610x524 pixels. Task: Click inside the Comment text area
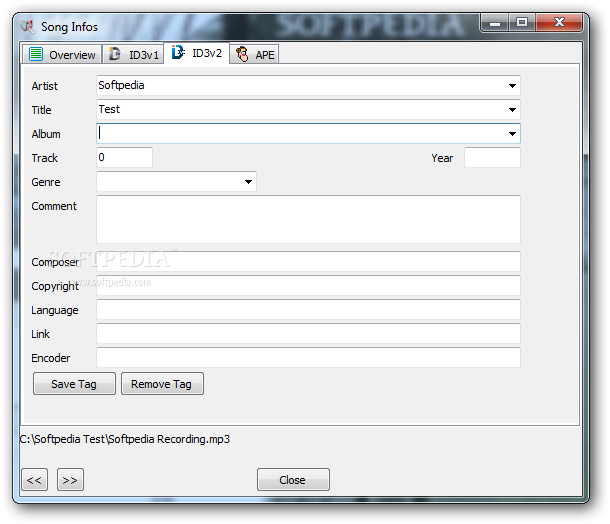tap(308, 219)
